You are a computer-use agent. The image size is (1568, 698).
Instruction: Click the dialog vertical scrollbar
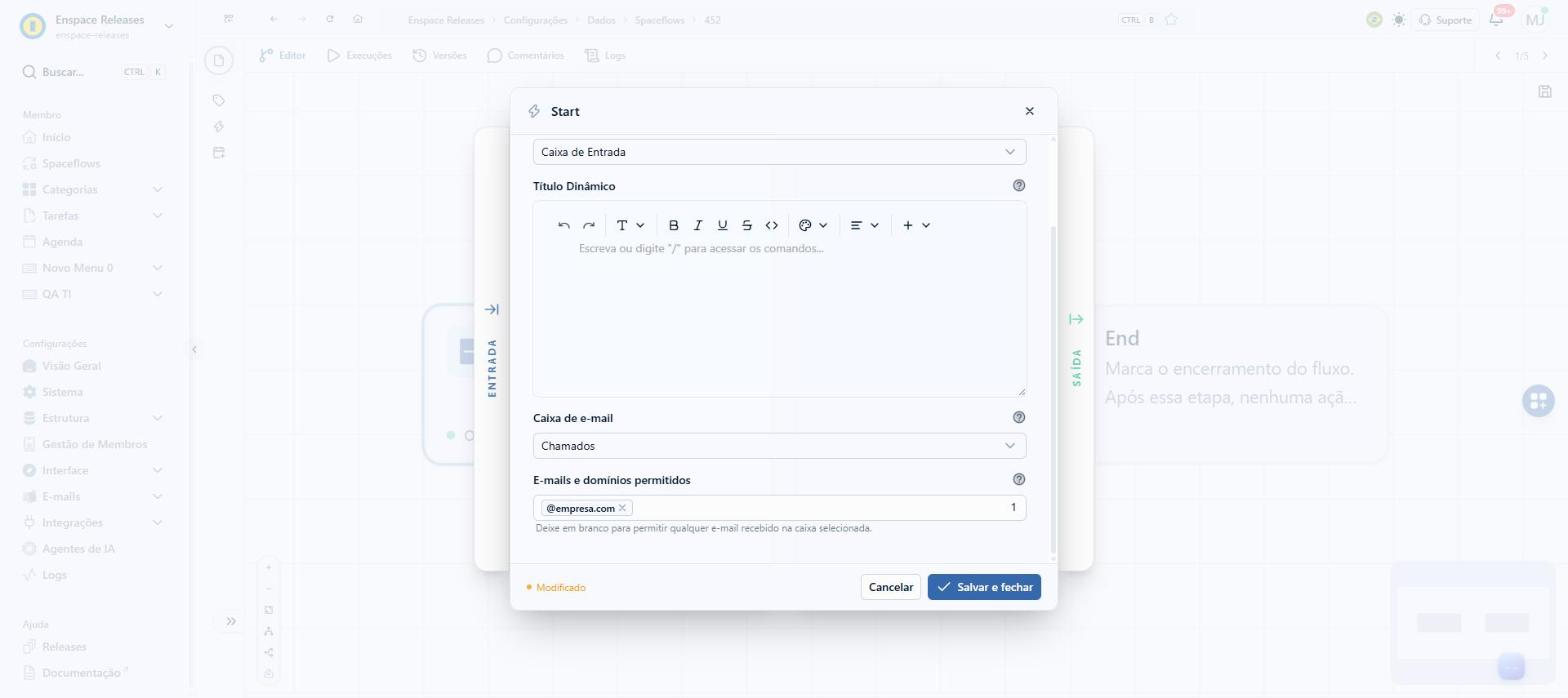pyautogui.click(x=1052, y=390)
